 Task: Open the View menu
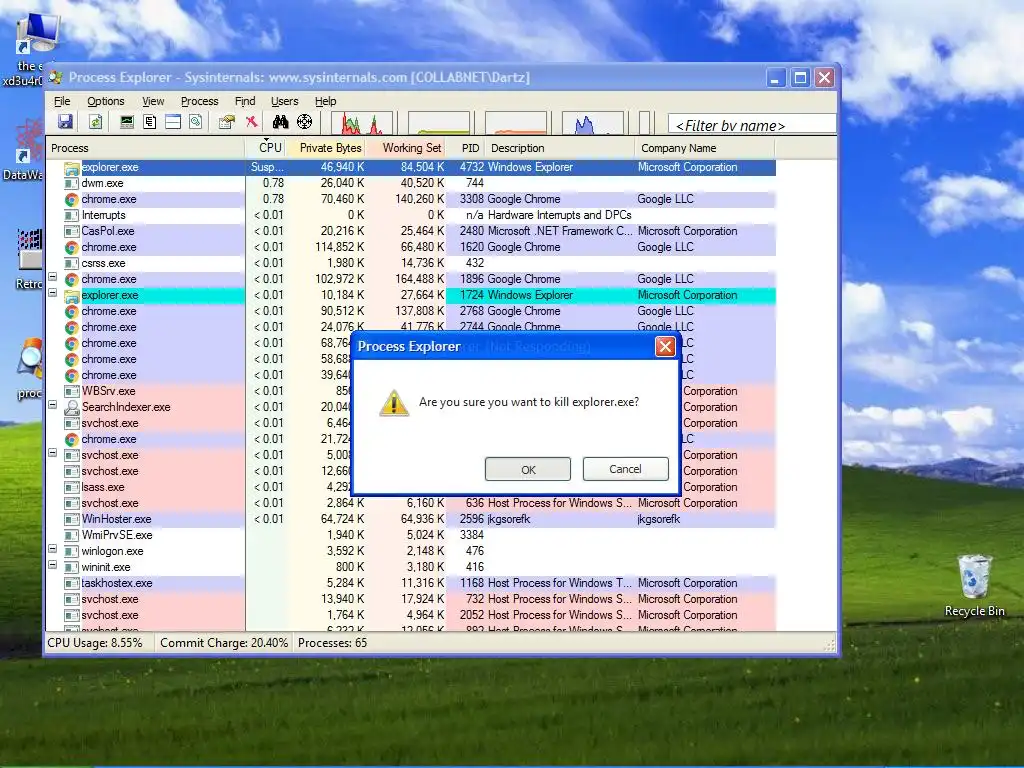point(153,101)
